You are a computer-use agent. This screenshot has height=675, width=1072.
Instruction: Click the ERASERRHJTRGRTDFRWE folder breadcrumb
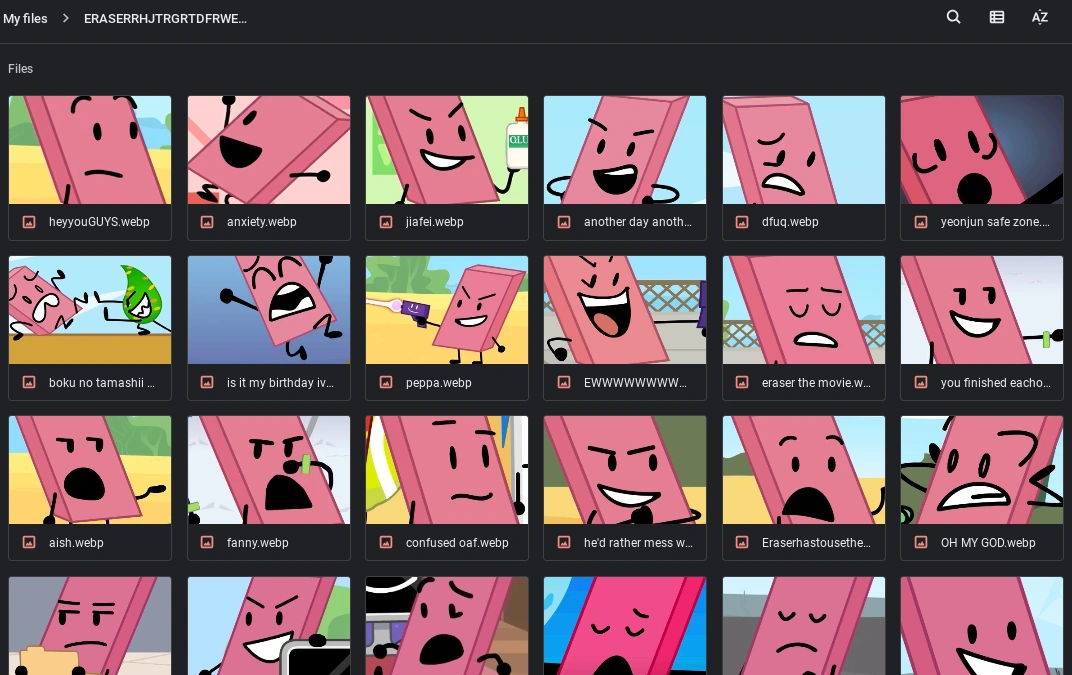tap(165, 18)
